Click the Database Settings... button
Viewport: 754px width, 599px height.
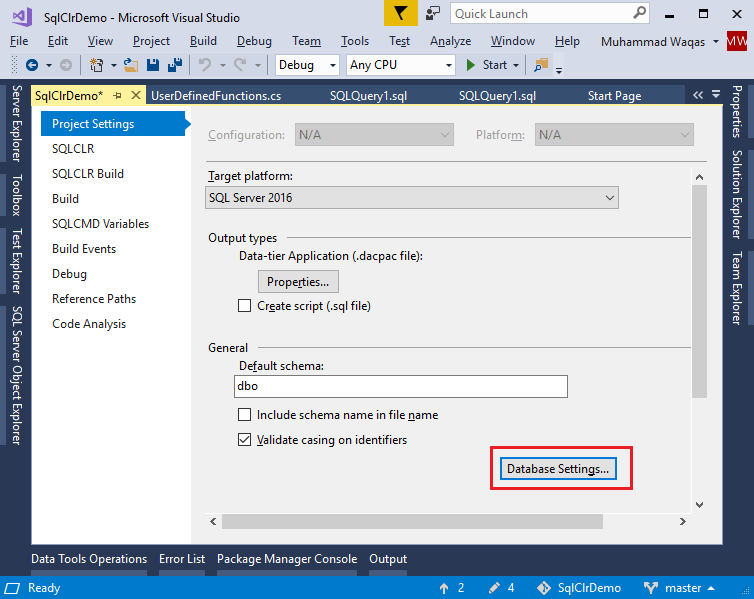coord(558,468)
